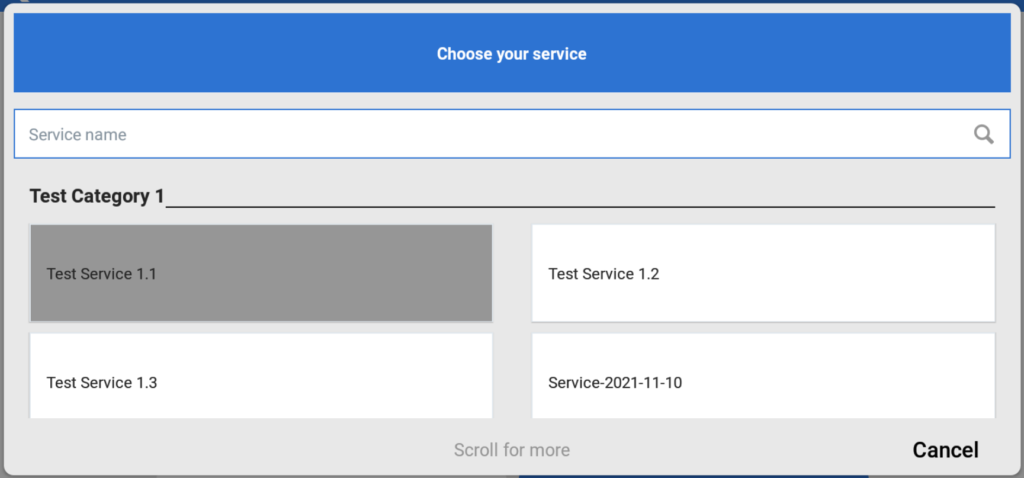1024x478 pixels.
Task: Click the Scroll for more hint
Action: pyautogui.click(x=512, y=450)
